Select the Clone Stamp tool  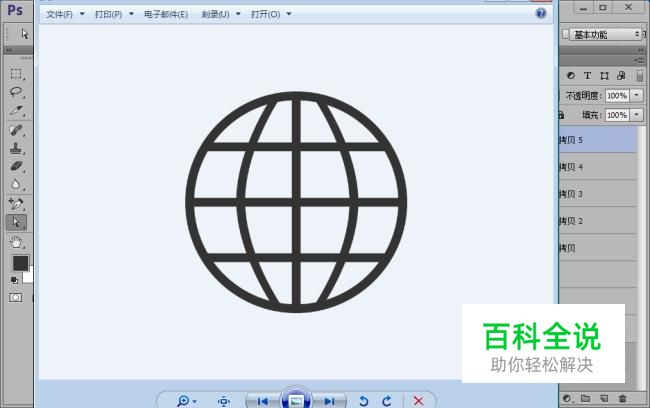point(17,148)
